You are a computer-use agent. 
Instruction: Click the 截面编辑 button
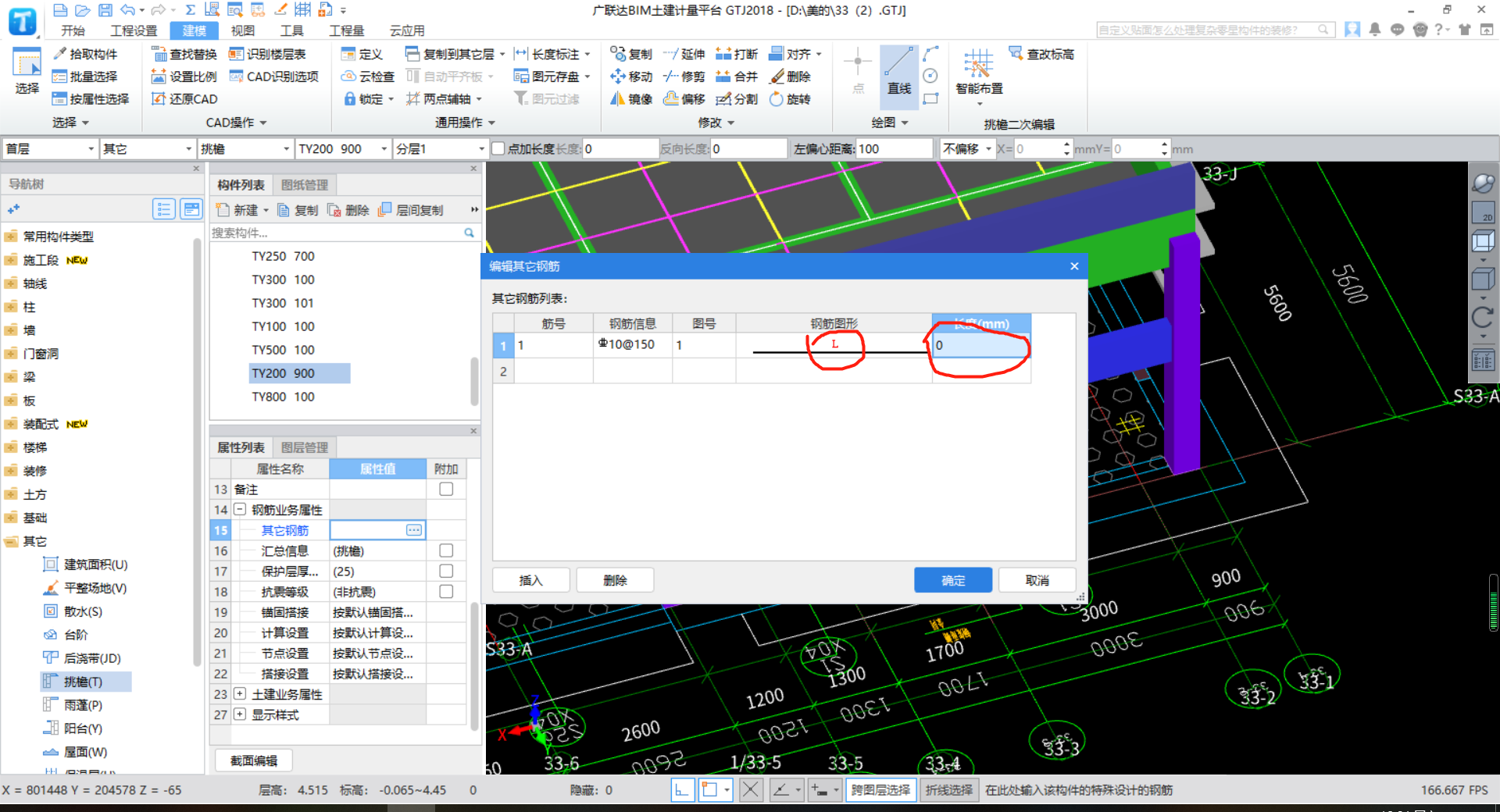click(254, 760)
